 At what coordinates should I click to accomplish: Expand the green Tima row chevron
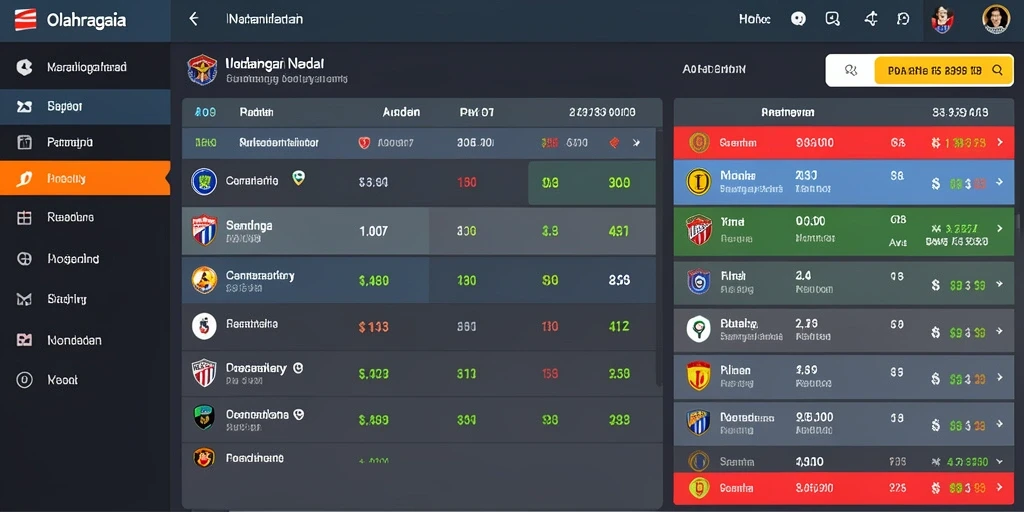click(x=999, y=229)
